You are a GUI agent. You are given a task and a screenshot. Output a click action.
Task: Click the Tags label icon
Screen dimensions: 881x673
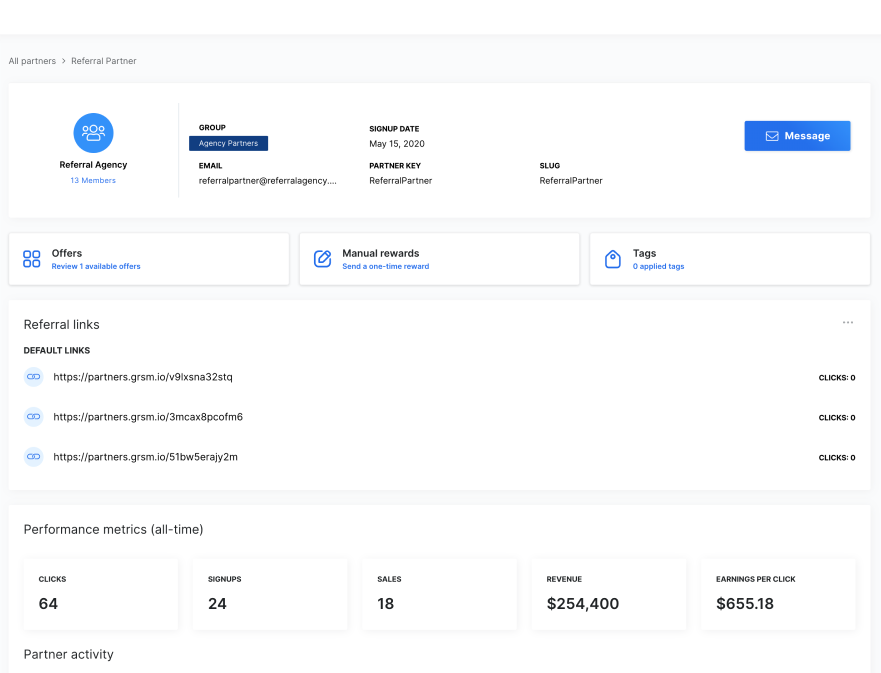click(x=613, y=259)
